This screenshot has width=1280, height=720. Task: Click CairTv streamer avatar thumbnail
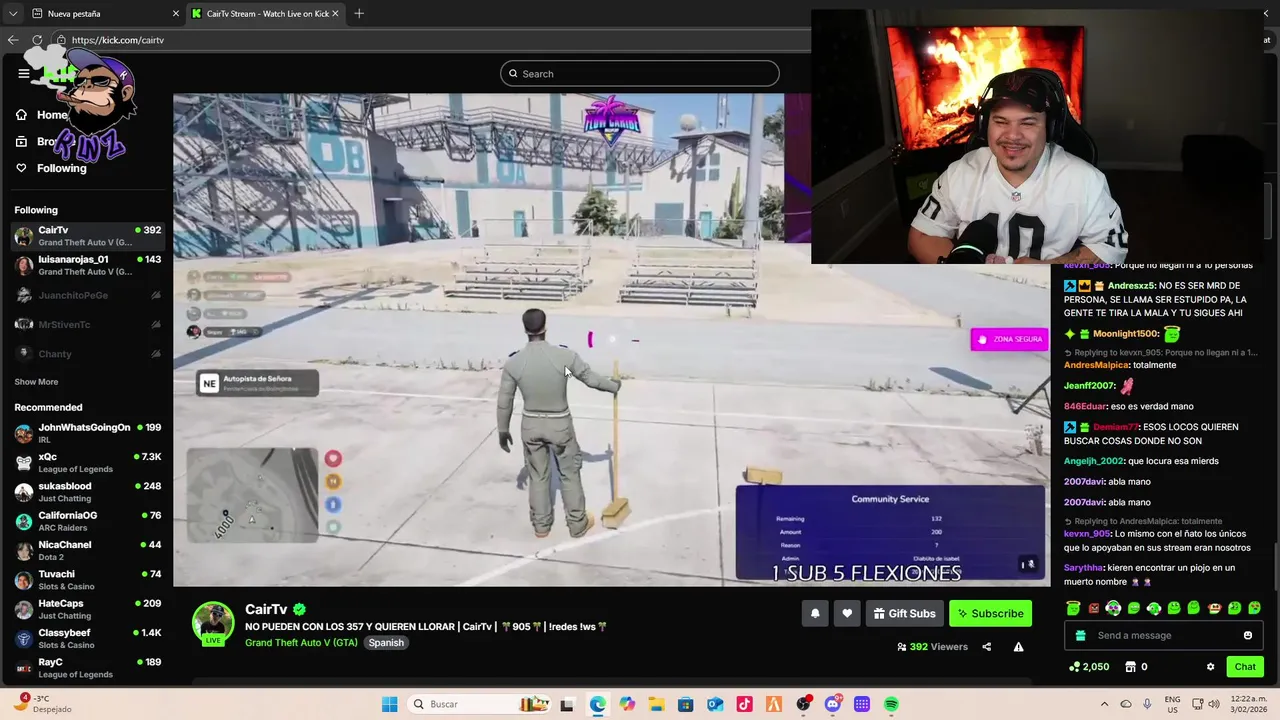213,623
